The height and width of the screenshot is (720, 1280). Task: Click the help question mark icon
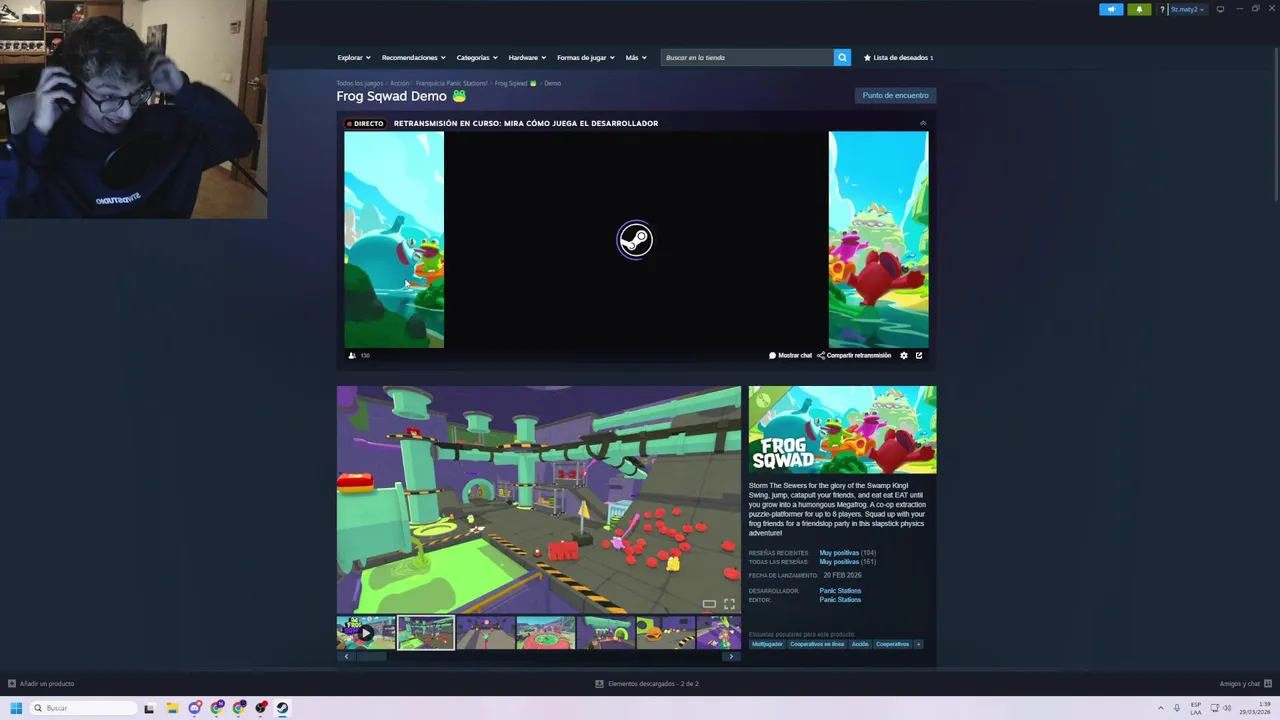(1162, 9)
